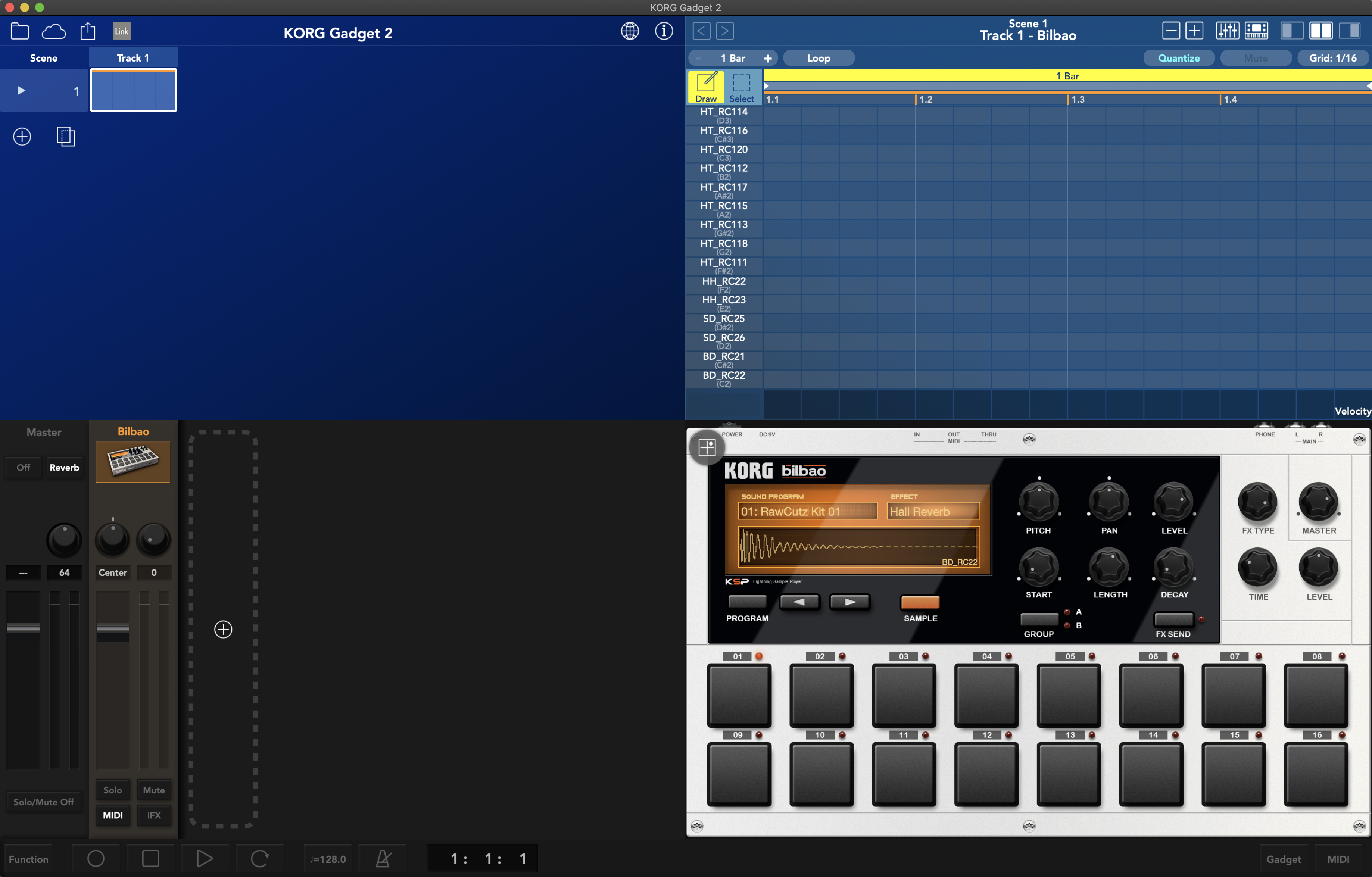
Task: Toggle the Loop button
Action: click(818, 58)
